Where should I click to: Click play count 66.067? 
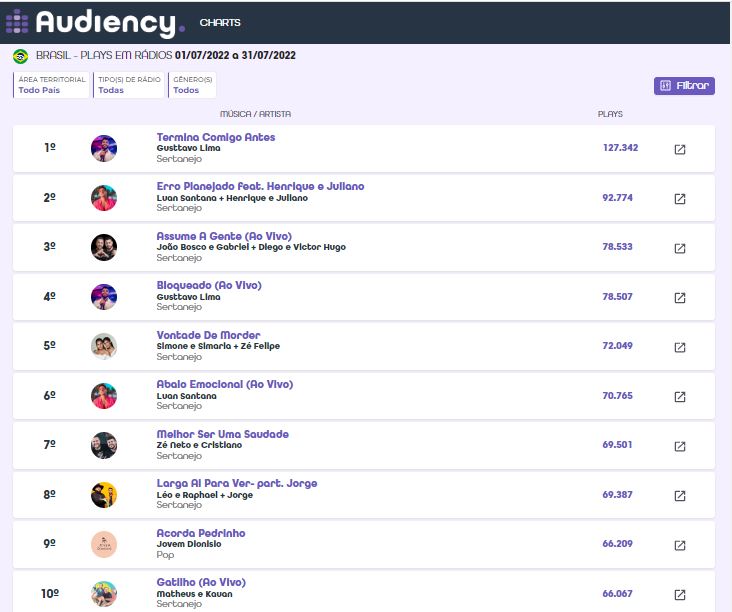point(617,593)
